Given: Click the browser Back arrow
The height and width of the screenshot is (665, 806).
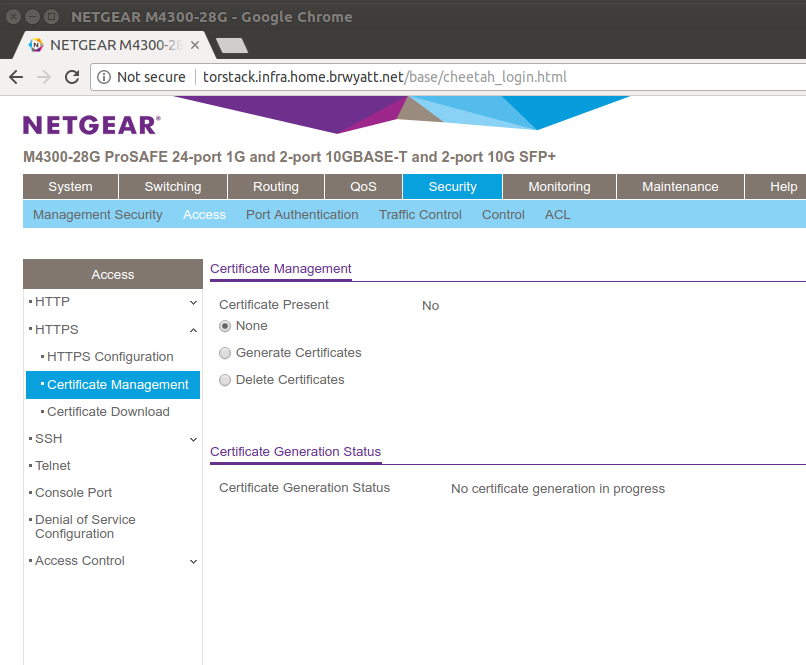Looking at the screenshot, I should (16, 77).
